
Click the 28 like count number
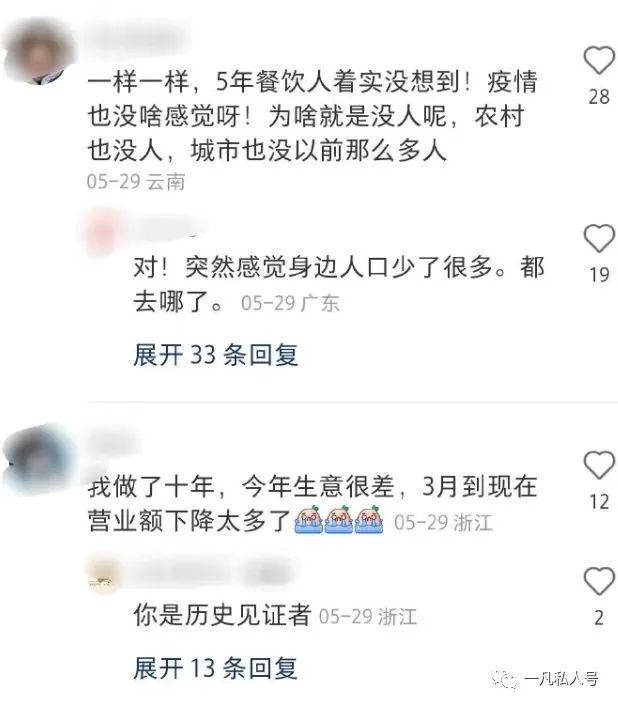click(x=599, y=97)
